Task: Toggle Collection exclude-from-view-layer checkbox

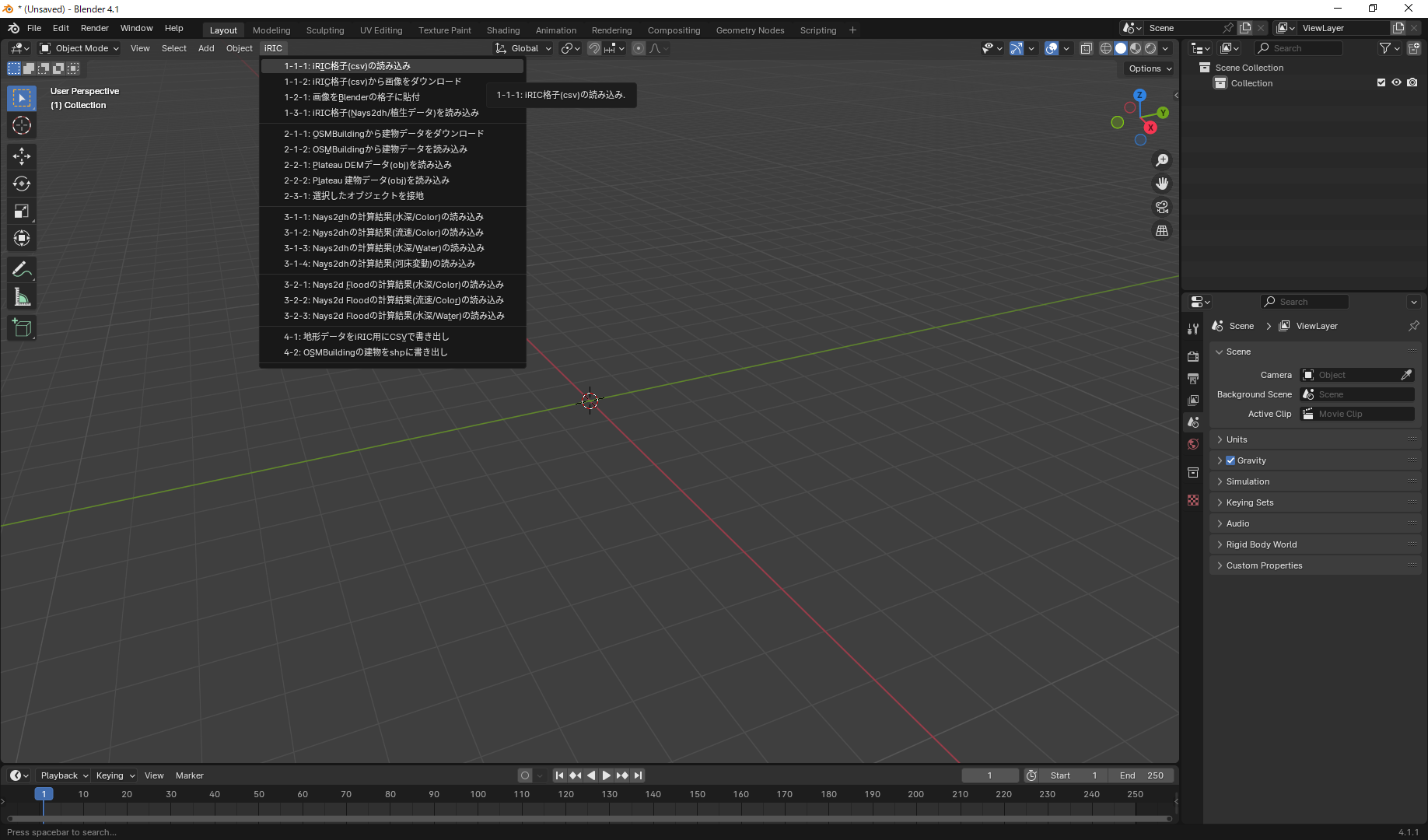Action: [1381, 82]
